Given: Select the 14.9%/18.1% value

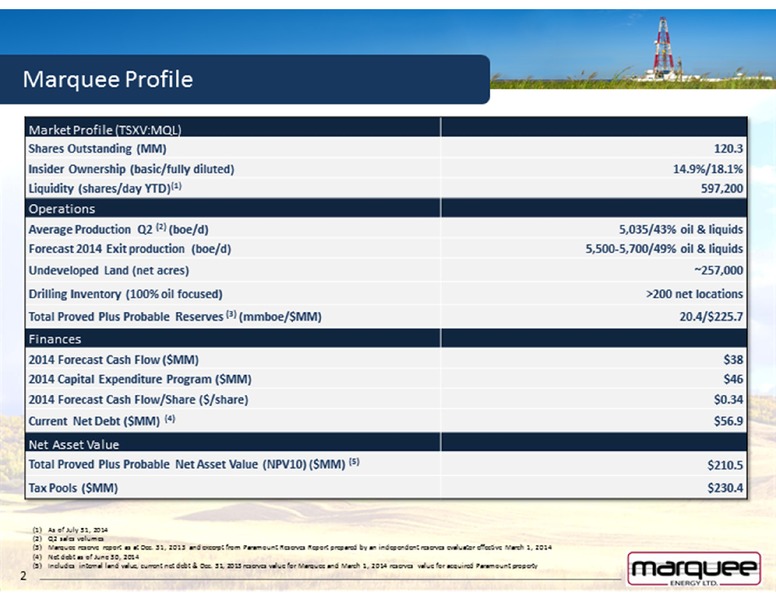Looking at the screenshot, I should tap(708, 169).
